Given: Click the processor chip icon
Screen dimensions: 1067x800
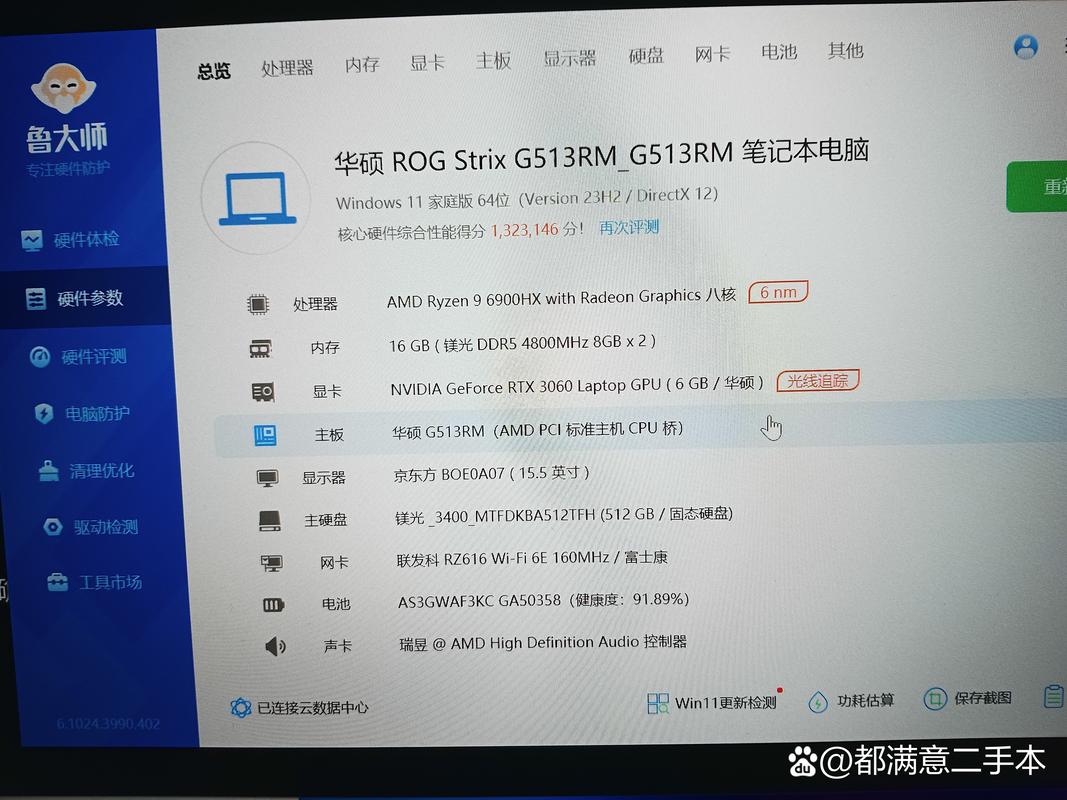Looking at the screenshot, I should click(x=258, y=304).
